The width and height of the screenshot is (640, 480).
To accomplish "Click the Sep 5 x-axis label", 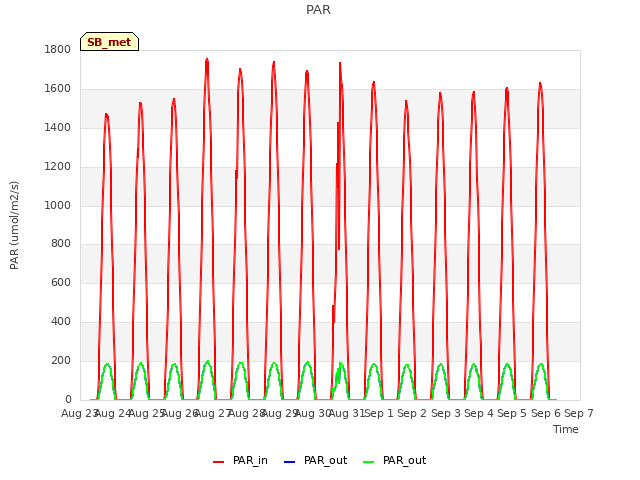I will [512, 413].
